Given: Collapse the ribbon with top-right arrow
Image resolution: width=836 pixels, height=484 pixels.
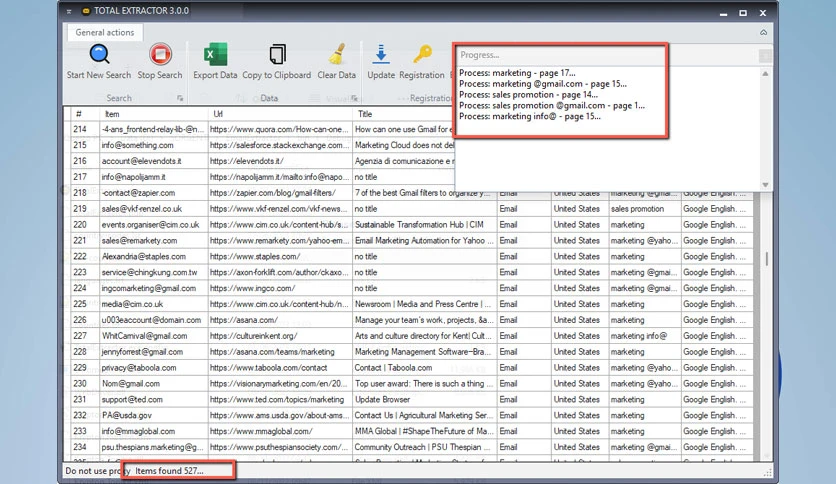Looking at the screenshot, I should coord(763,33).
